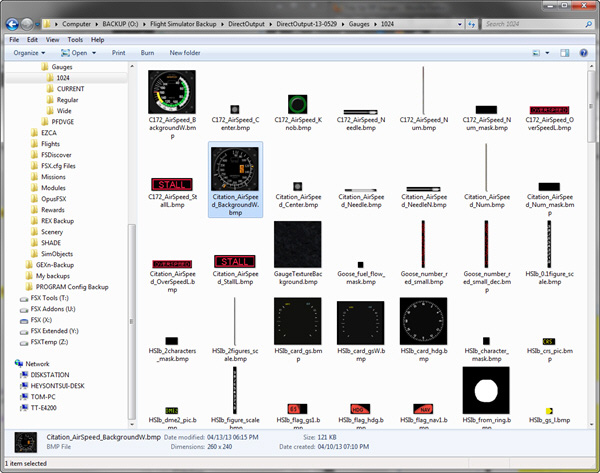
Task: Click New folder button
Action: tap(185, 53)
